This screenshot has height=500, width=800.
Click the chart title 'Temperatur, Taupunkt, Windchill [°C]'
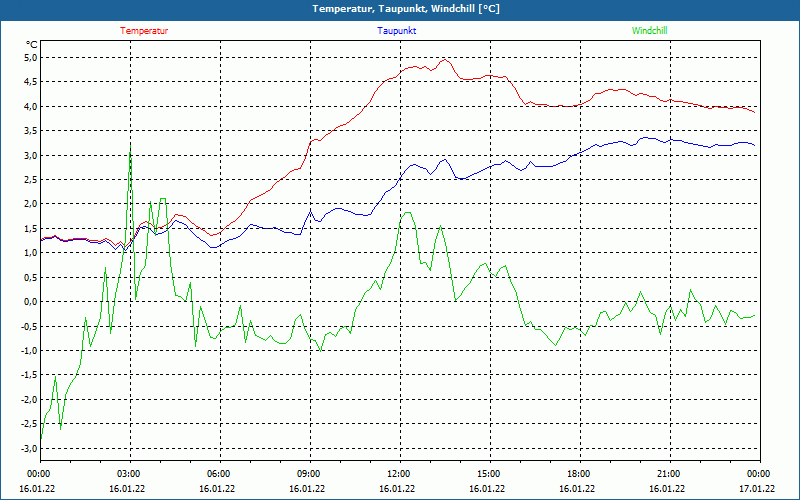406,9
